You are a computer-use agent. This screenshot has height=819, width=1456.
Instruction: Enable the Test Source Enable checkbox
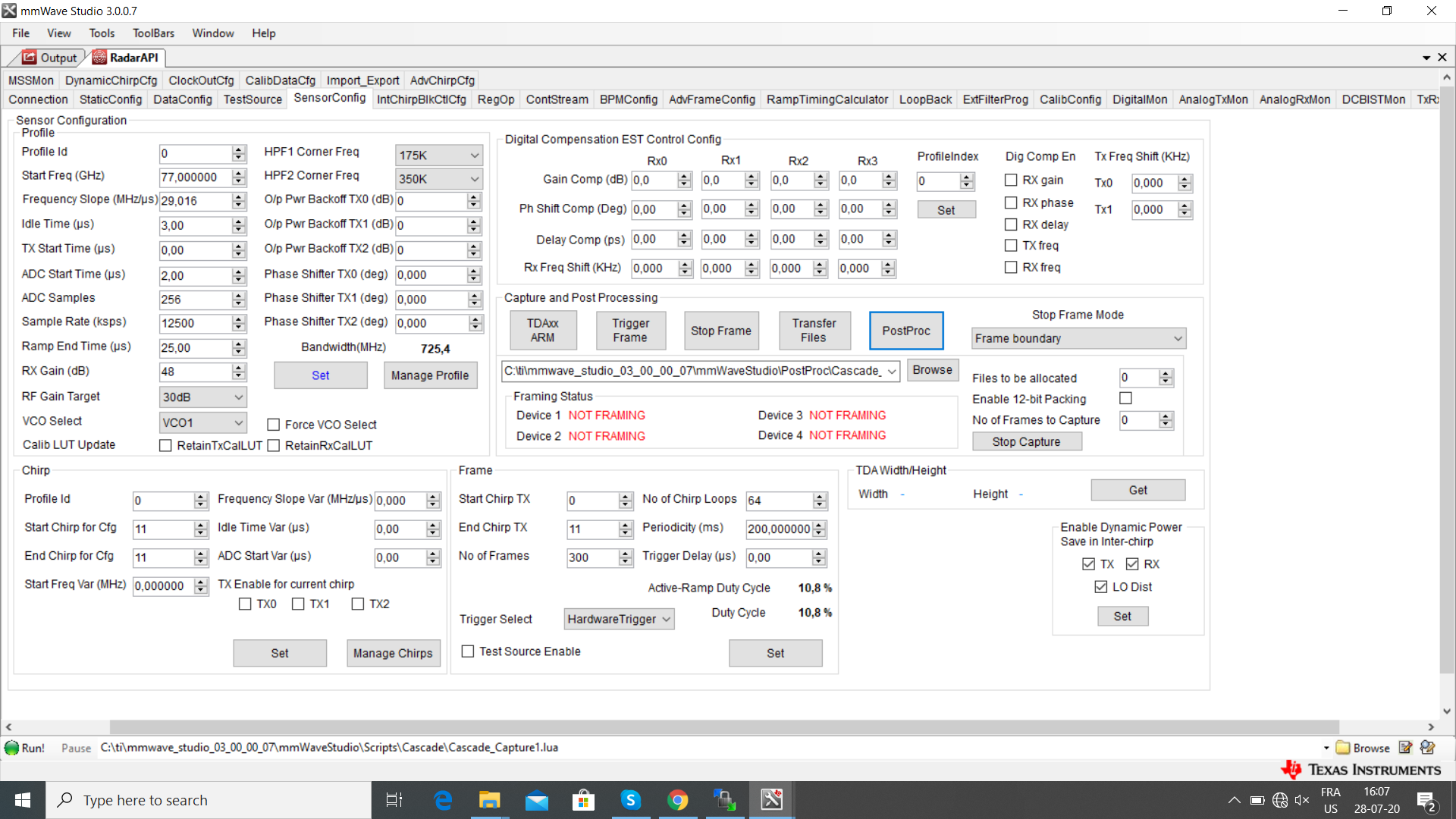tap(467, 651)
